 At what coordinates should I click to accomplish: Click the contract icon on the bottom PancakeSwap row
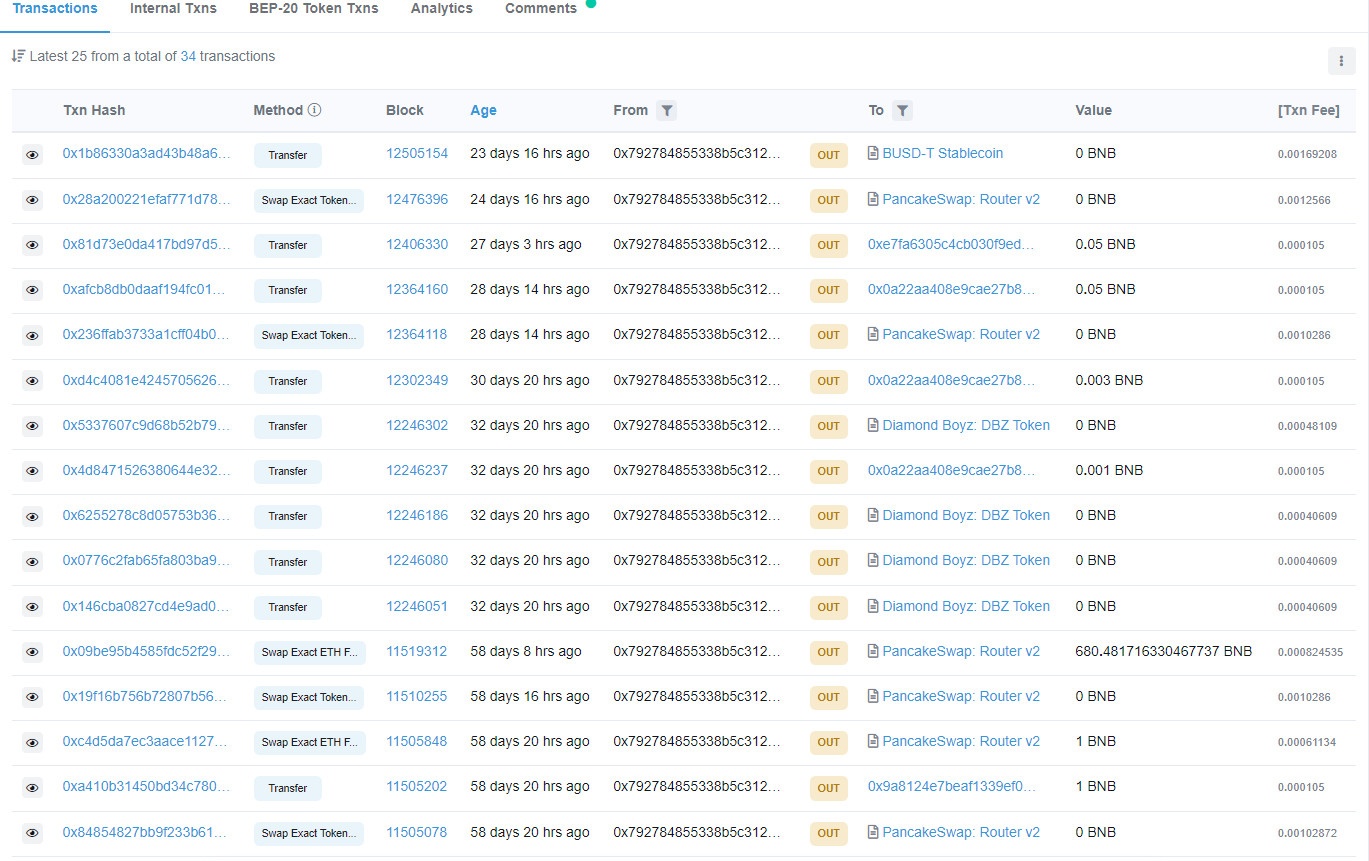[872, 832]
